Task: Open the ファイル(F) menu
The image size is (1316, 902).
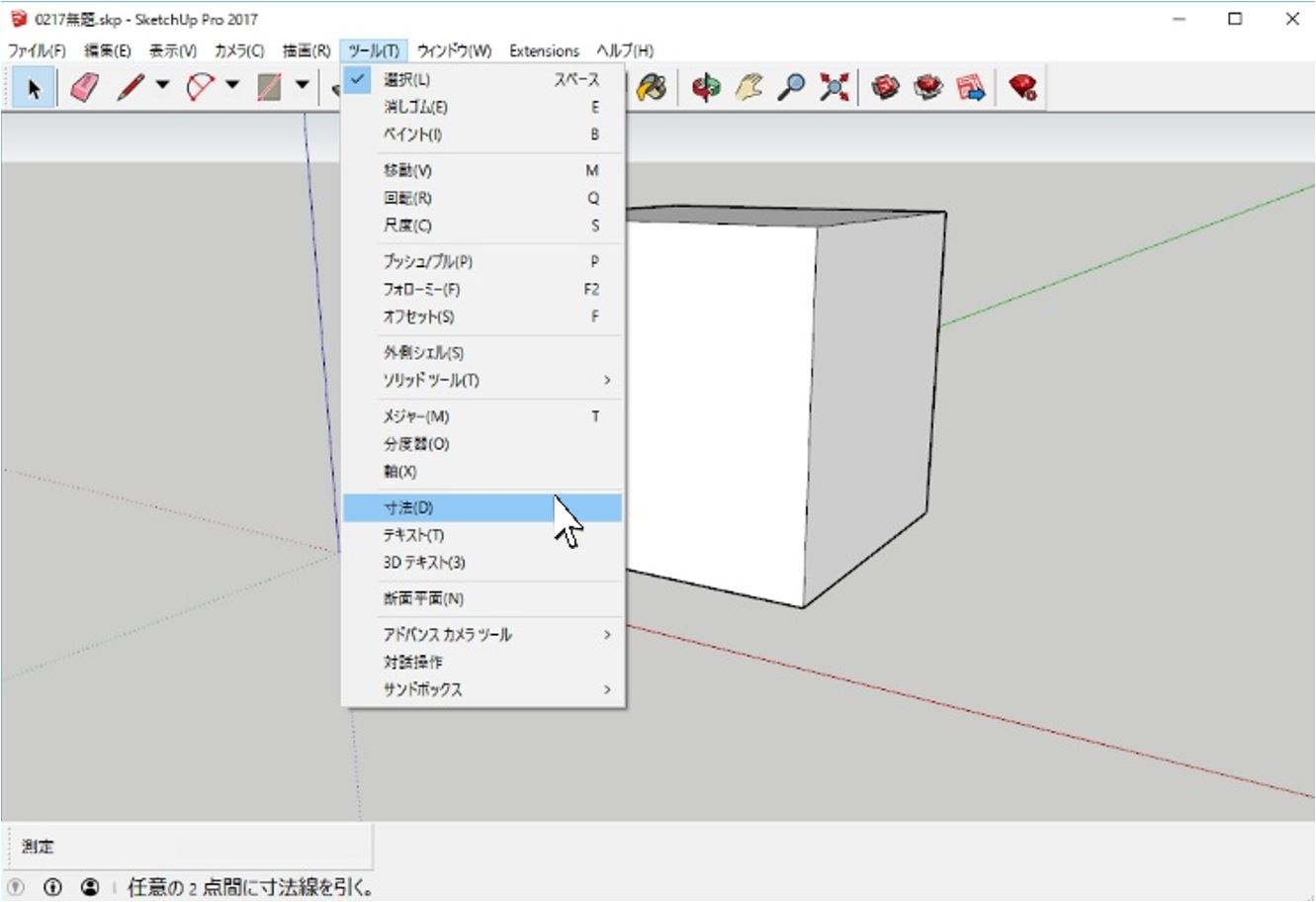Action: 37,50
